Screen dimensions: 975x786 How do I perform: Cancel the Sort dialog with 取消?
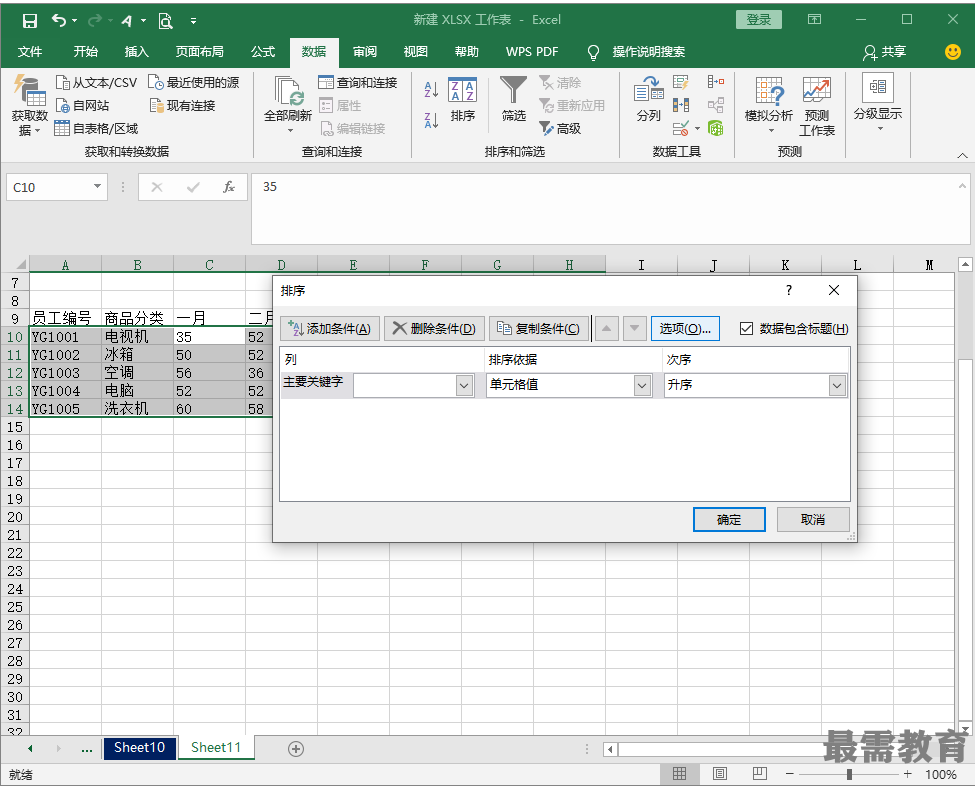coord(813,519)
